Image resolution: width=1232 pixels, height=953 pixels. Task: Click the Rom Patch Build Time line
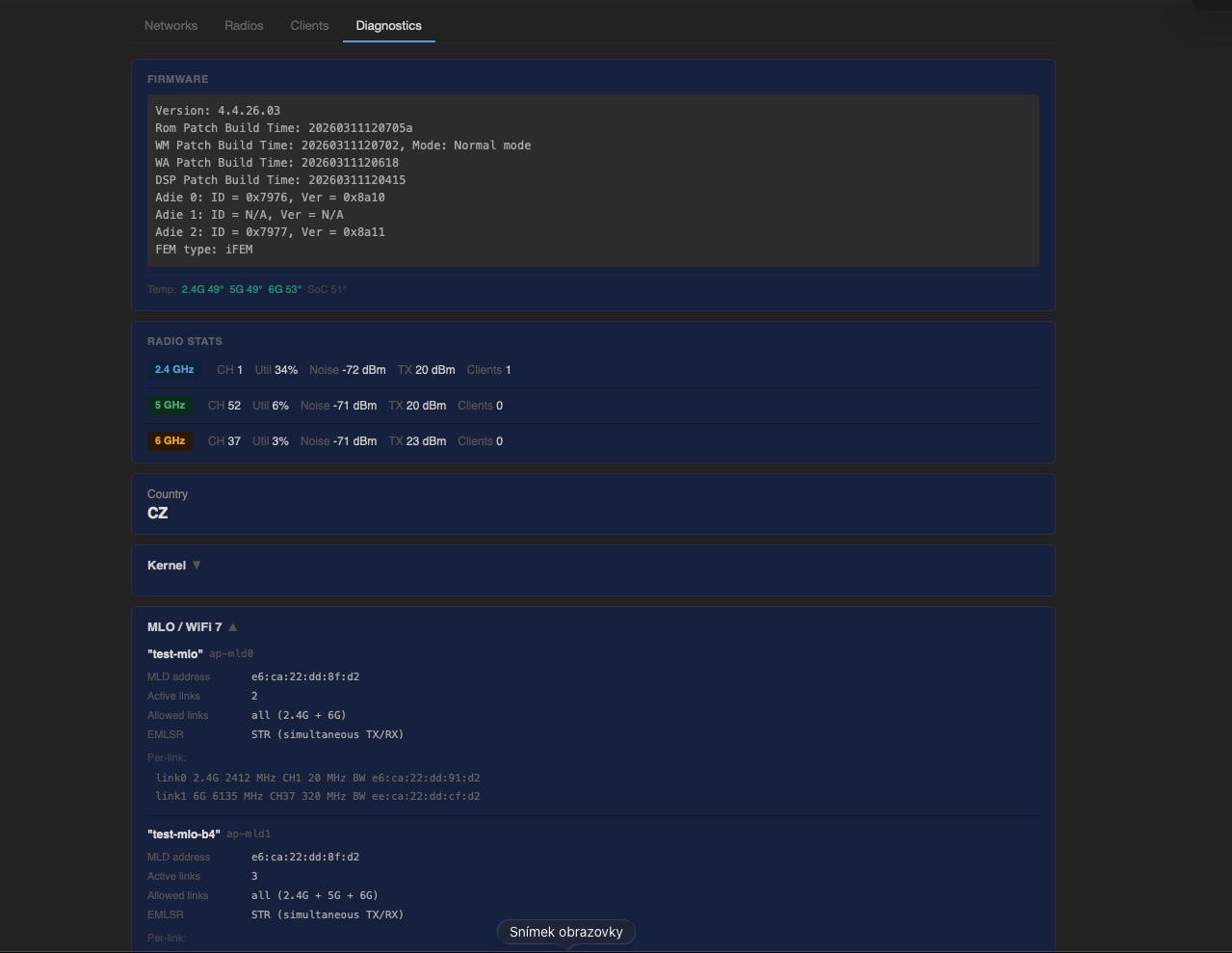click(284, 128)
